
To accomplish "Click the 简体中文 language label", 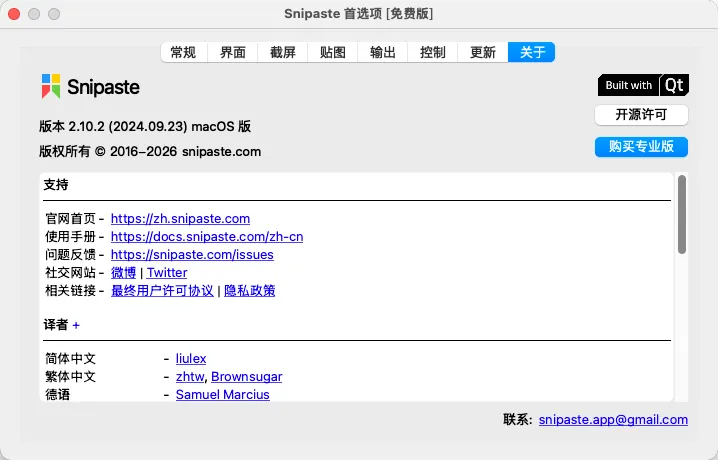I will click(x=71, y=358).
